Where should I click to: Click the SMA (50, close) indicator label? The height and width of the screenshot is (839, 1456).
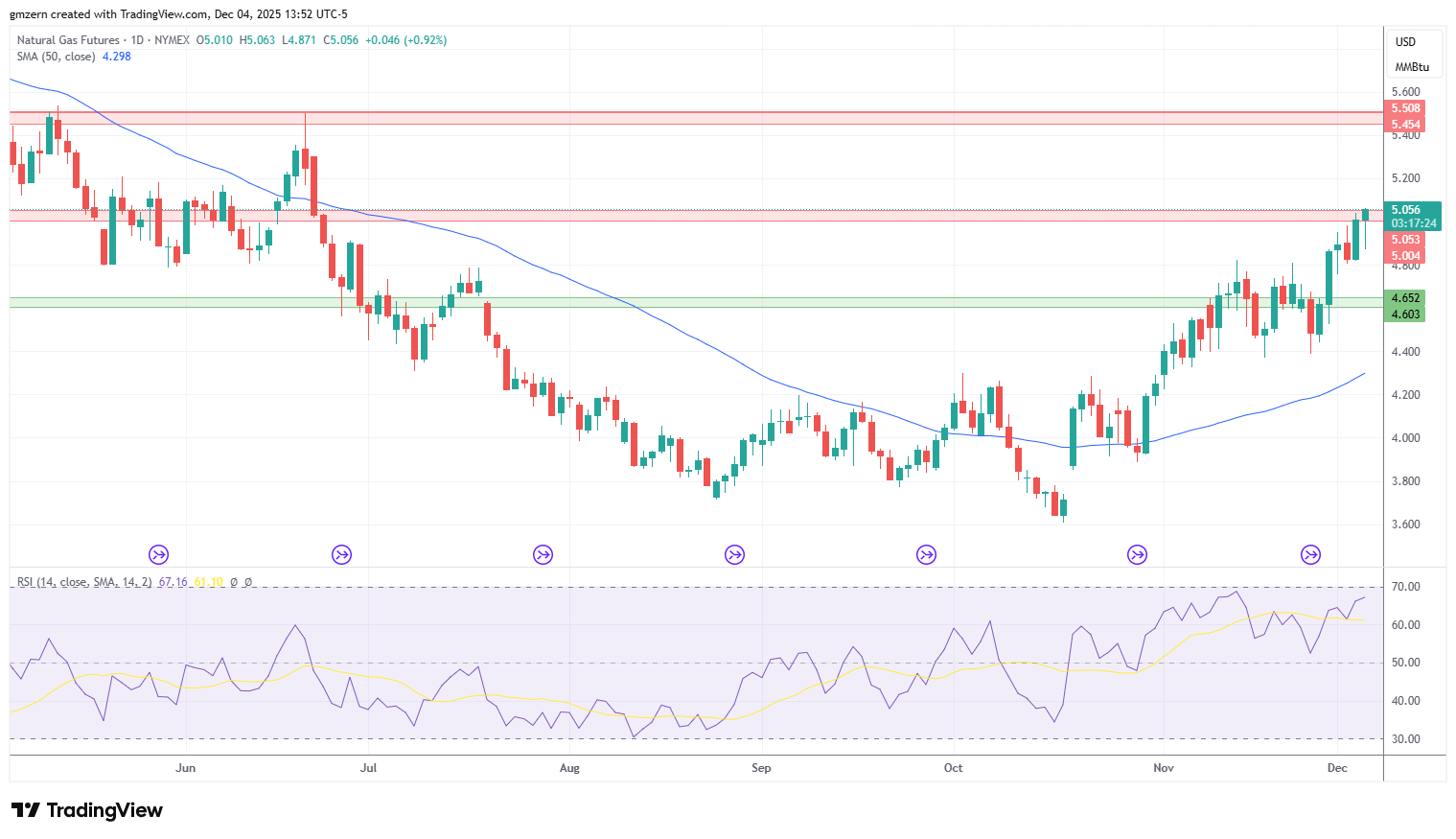56,57
